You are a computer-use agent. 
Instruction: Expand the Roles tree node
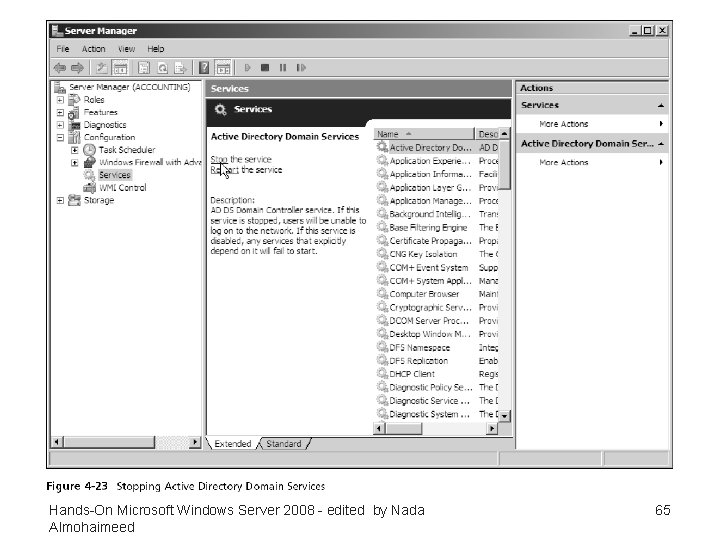[60, 100]
